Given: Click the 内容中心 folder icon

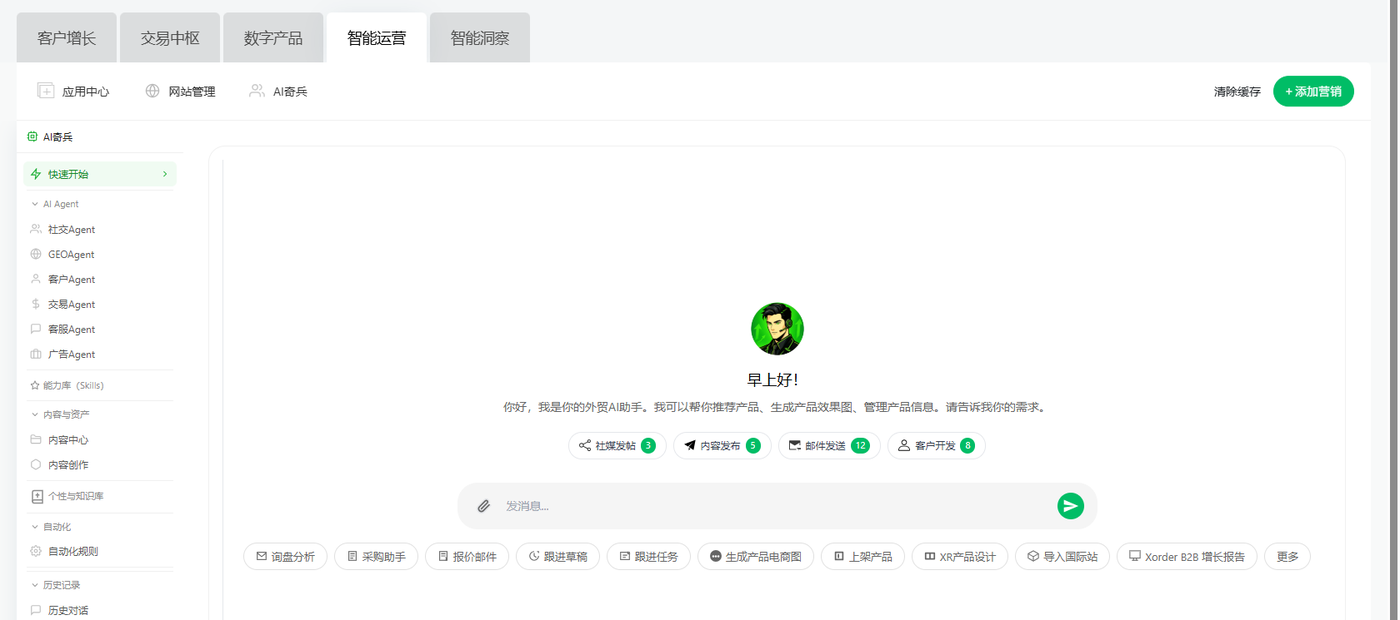Looking at the screenshot, I should pyautogui.click(x=36, y=440).
